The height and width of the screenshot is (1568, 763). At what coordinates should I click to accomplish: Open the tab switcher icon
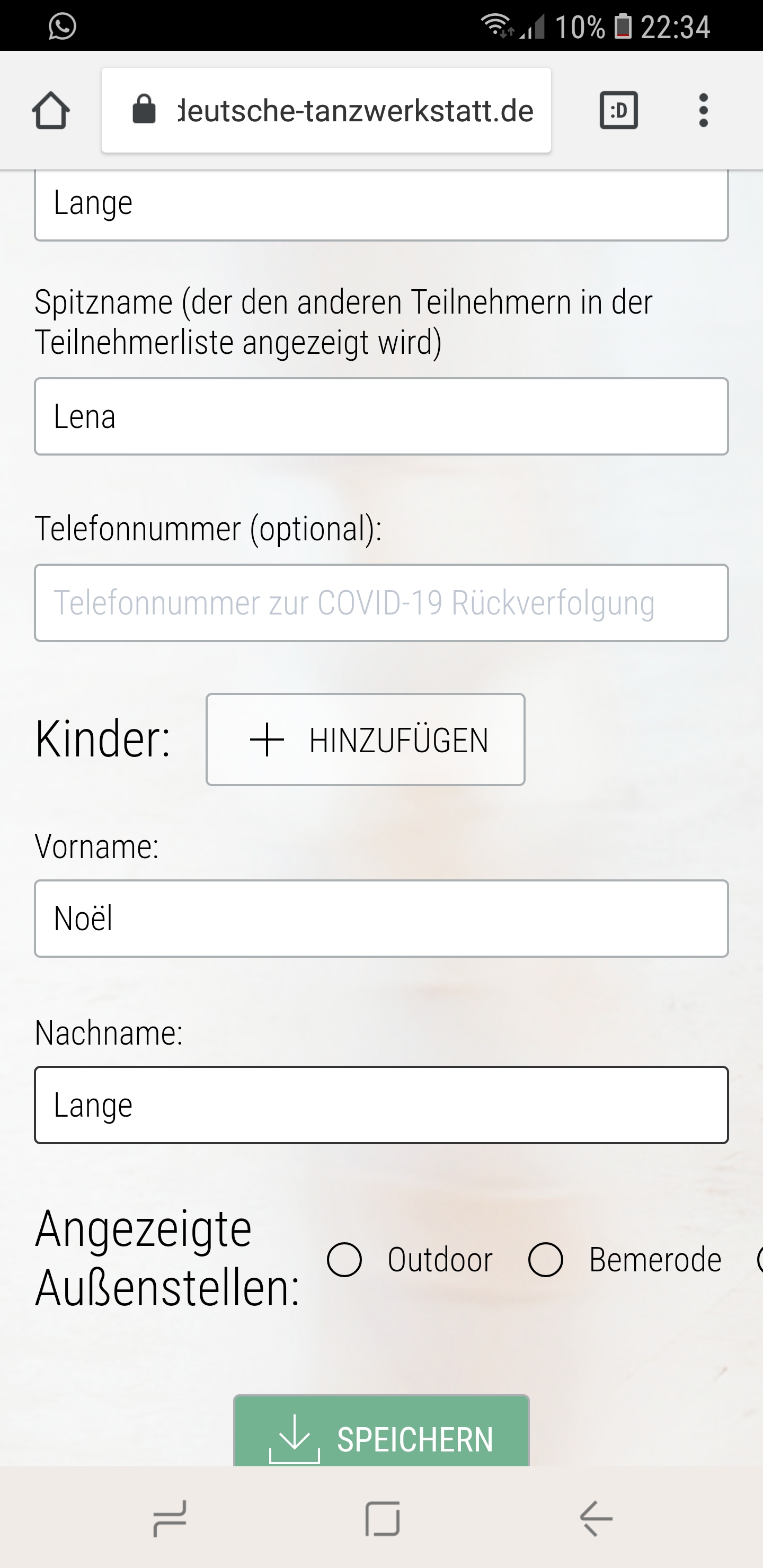point(619,110)
